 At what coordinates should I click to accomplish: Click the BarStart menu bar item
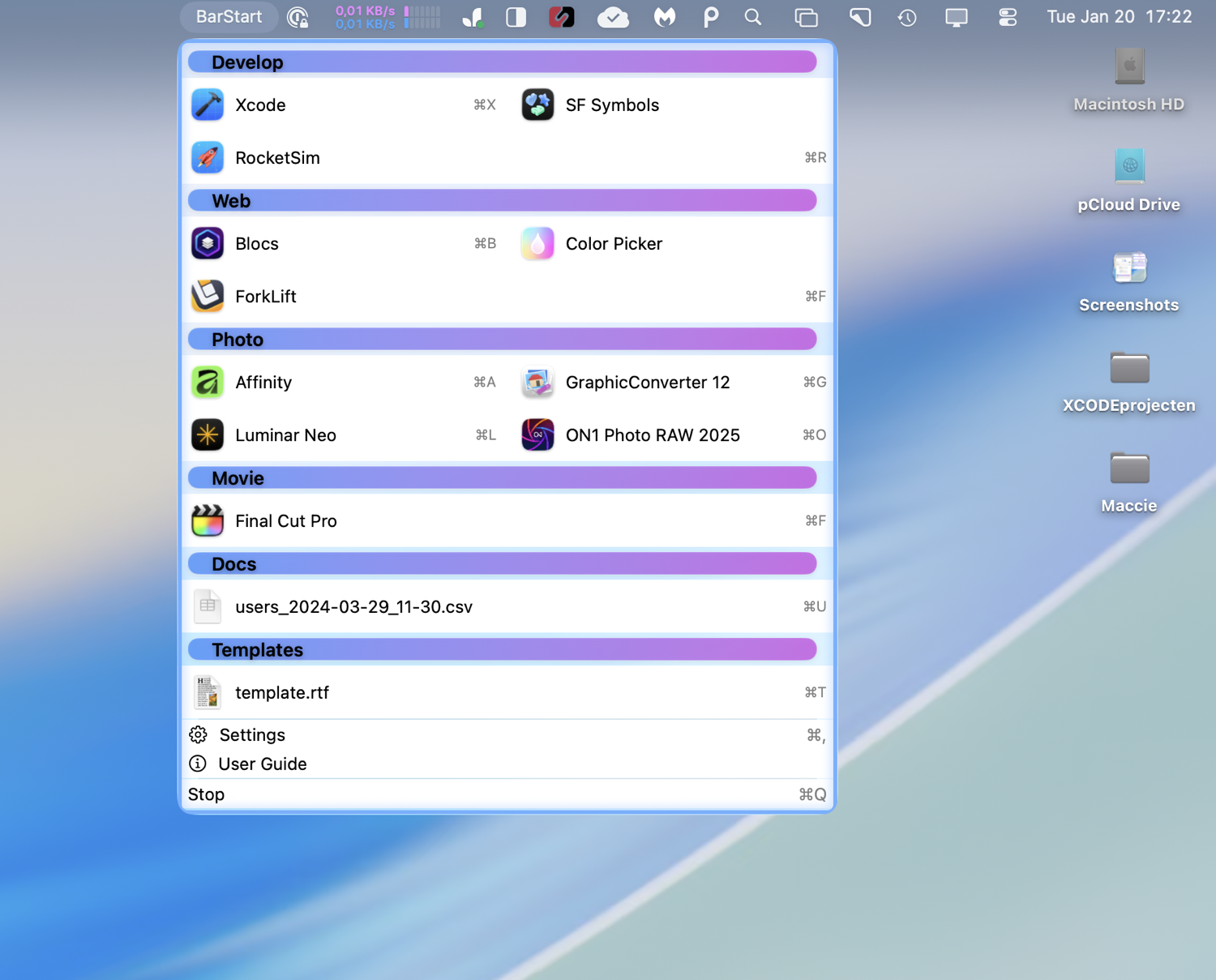[229, 17]
